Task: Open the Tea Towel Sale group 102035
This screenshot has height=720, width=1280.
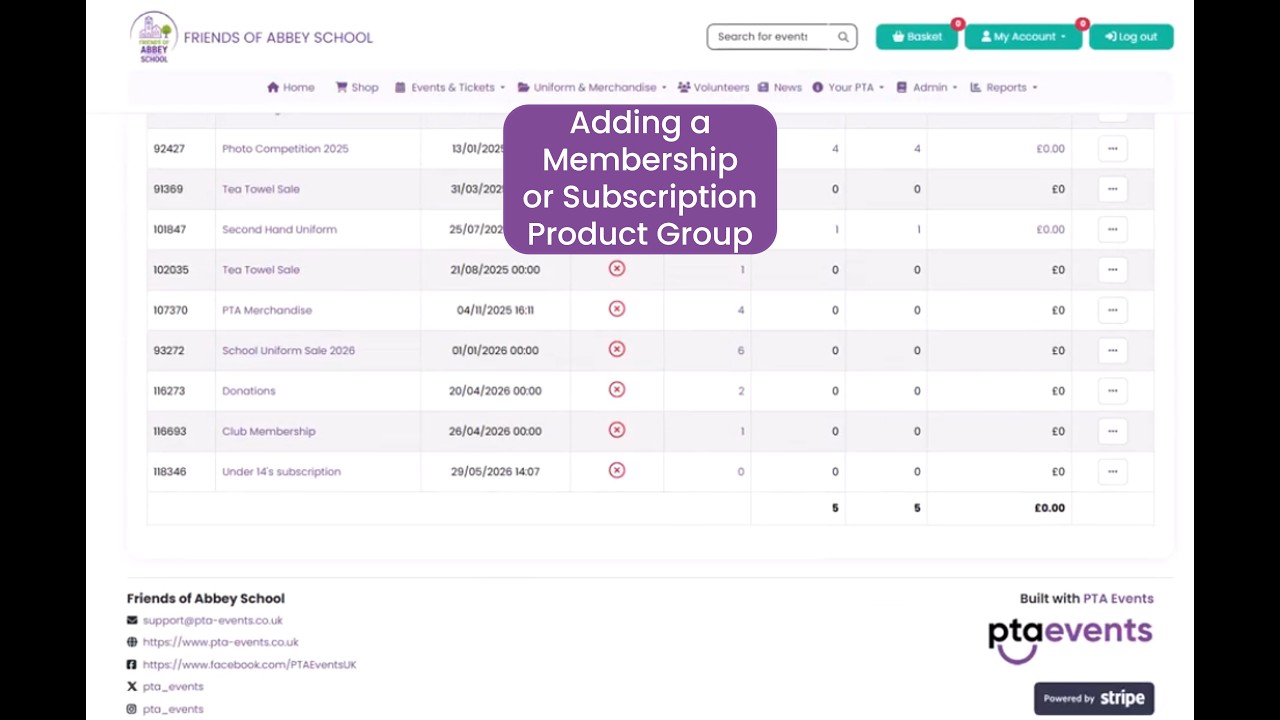Action: pyautogui.click(x=261, y=270)
